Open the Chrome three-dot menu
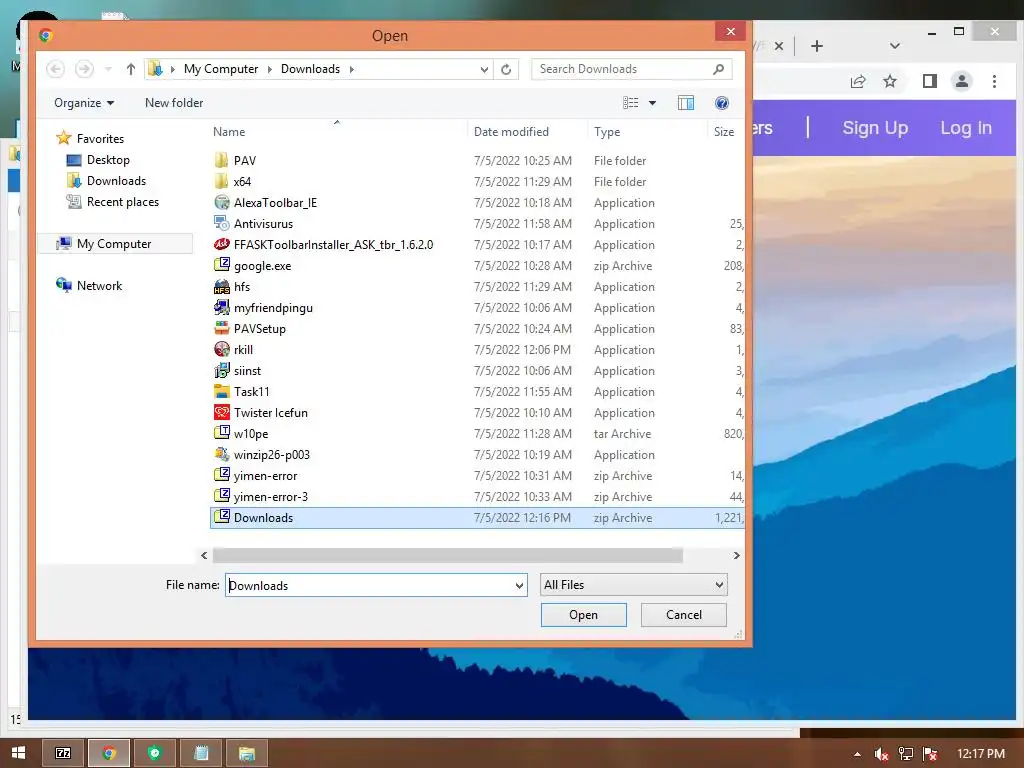Screen dimensions: 1024x768 point(994,81)
